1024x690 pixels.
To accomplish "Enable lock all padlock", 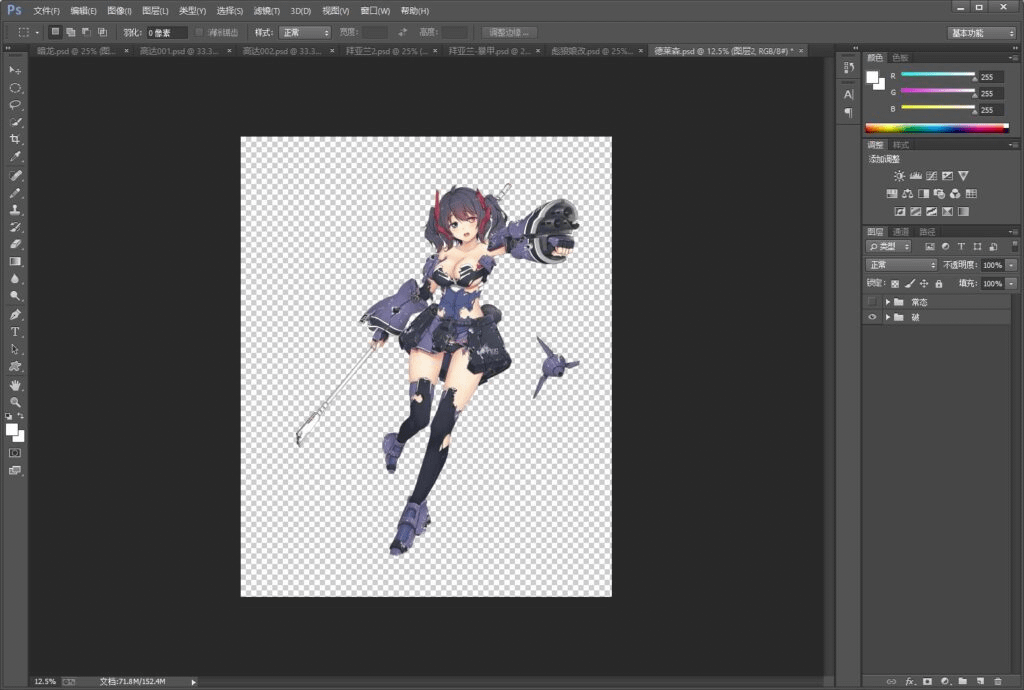I will [x=938, y=283].
